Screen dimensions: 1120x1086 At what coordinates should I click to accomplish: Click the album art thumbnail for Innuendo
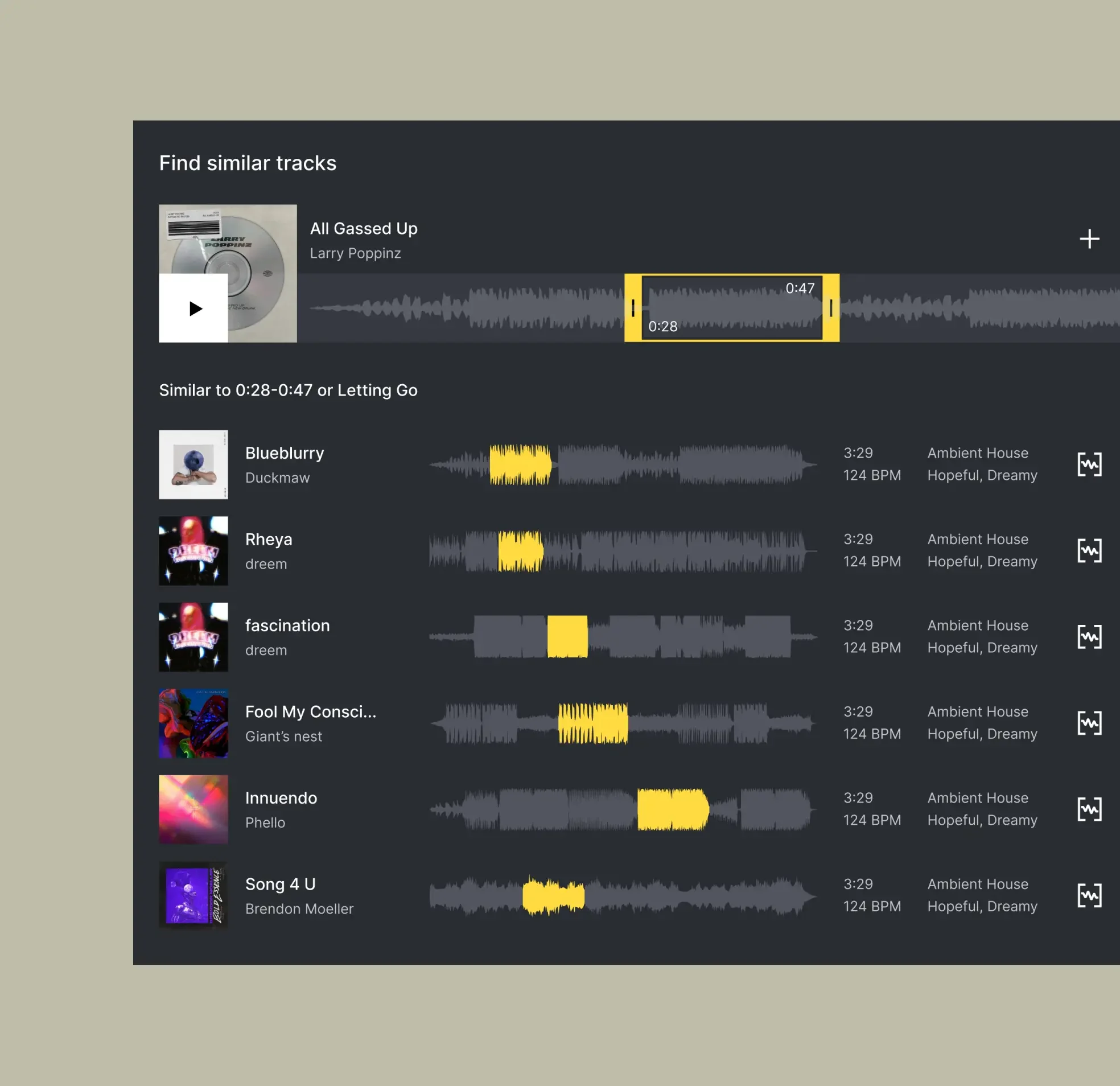coord(193,808)
